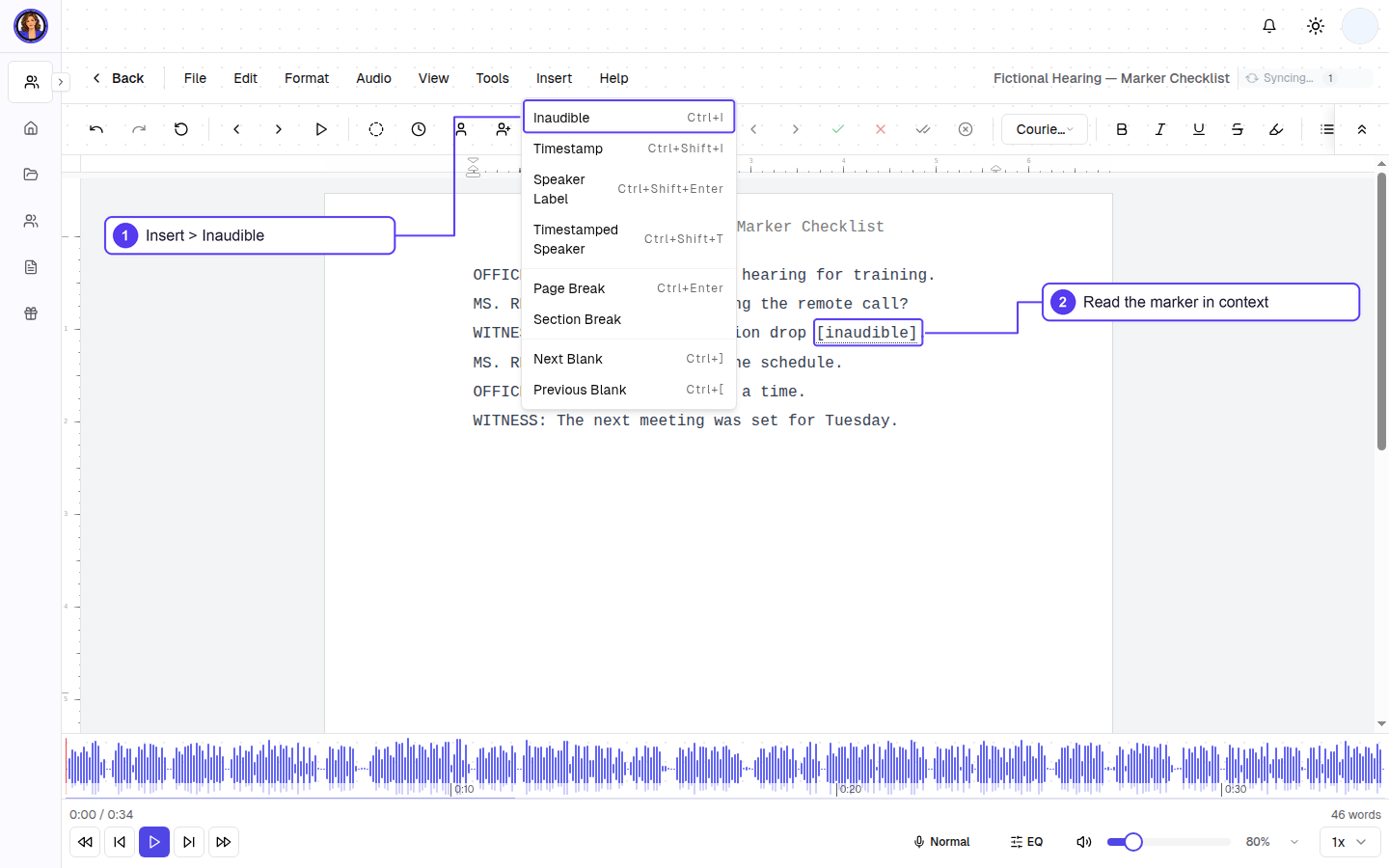
Task: Click the add speaker person-plus icon
Action: [503, 129]
